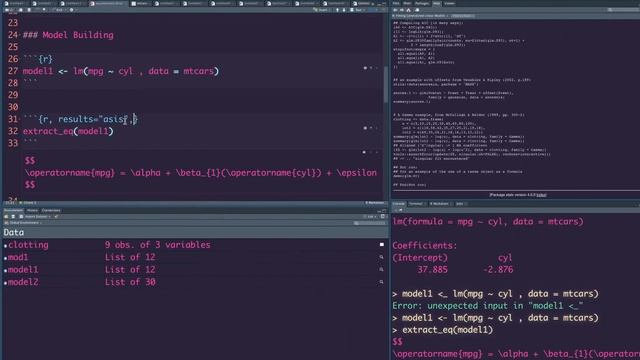Expand the clotting data frame entry
Viewport: 640px width, 360px height.
(x=6, y=246)
